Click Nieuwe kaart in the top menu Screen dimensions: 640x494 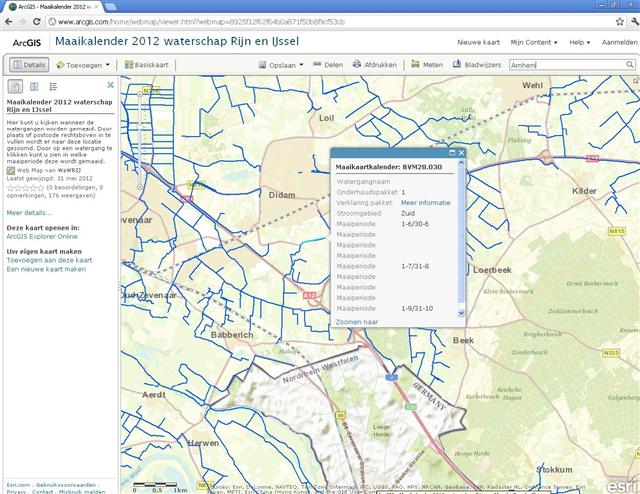tap(478, 42)
